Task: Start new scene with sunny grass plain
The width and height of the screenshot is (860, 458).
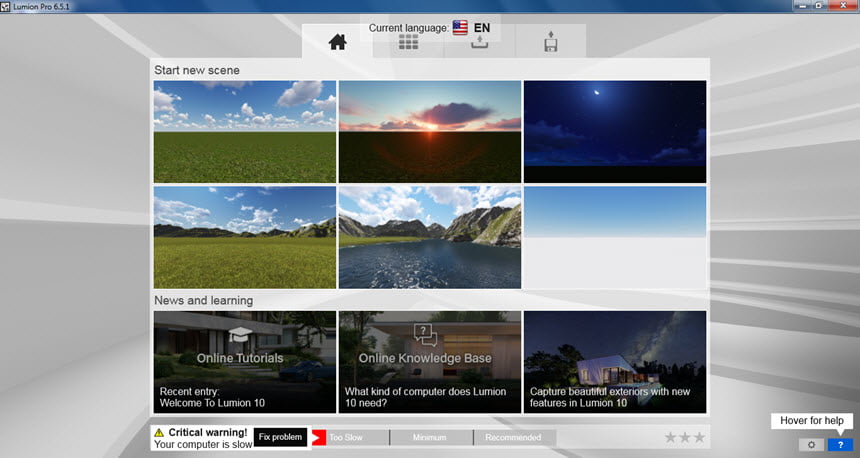Action: point(245,132)
